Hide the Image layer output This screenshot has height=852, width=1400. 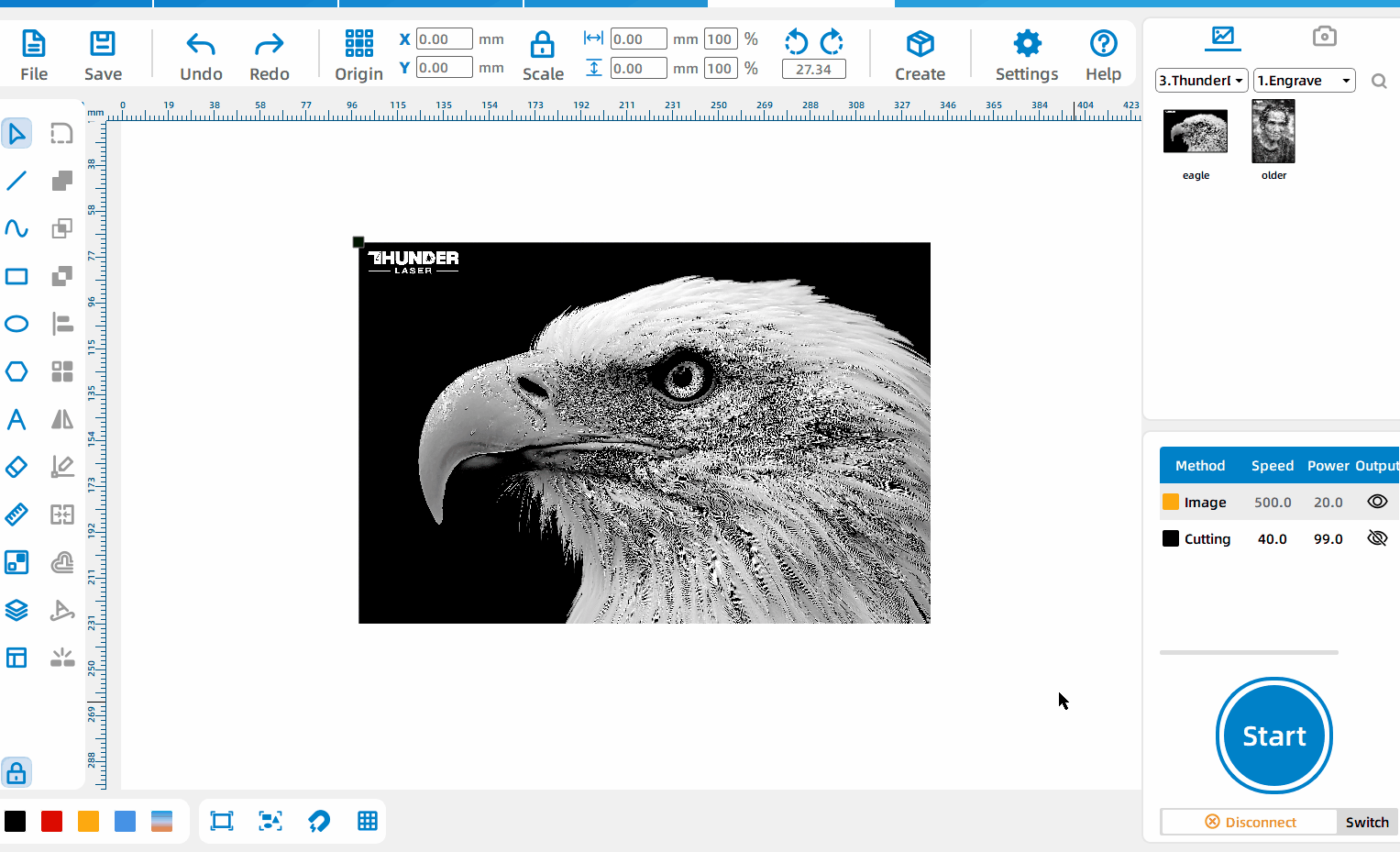[1377, 502]
